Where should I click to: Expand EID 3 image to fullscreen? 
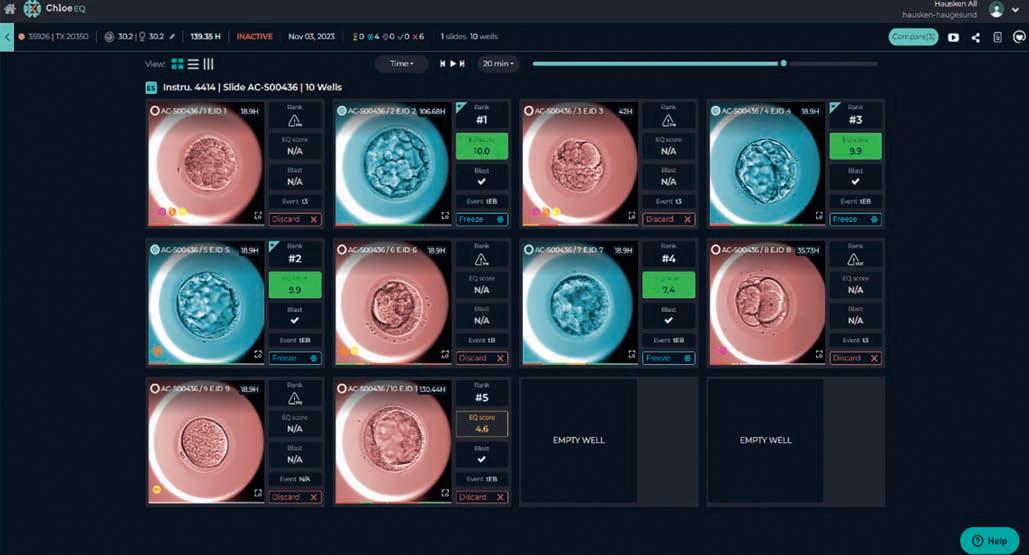click(632, 215)
